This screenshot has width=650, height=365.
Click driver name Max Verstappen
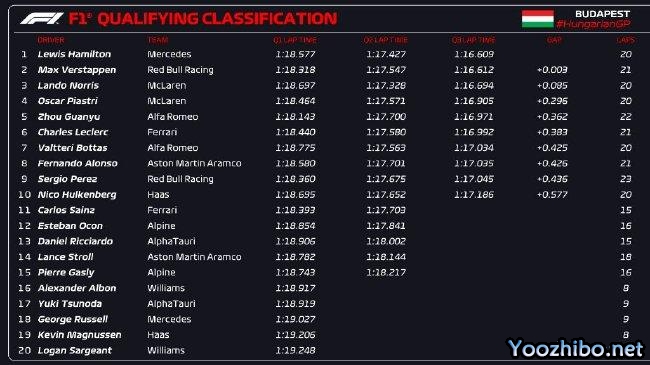(77, 70)
